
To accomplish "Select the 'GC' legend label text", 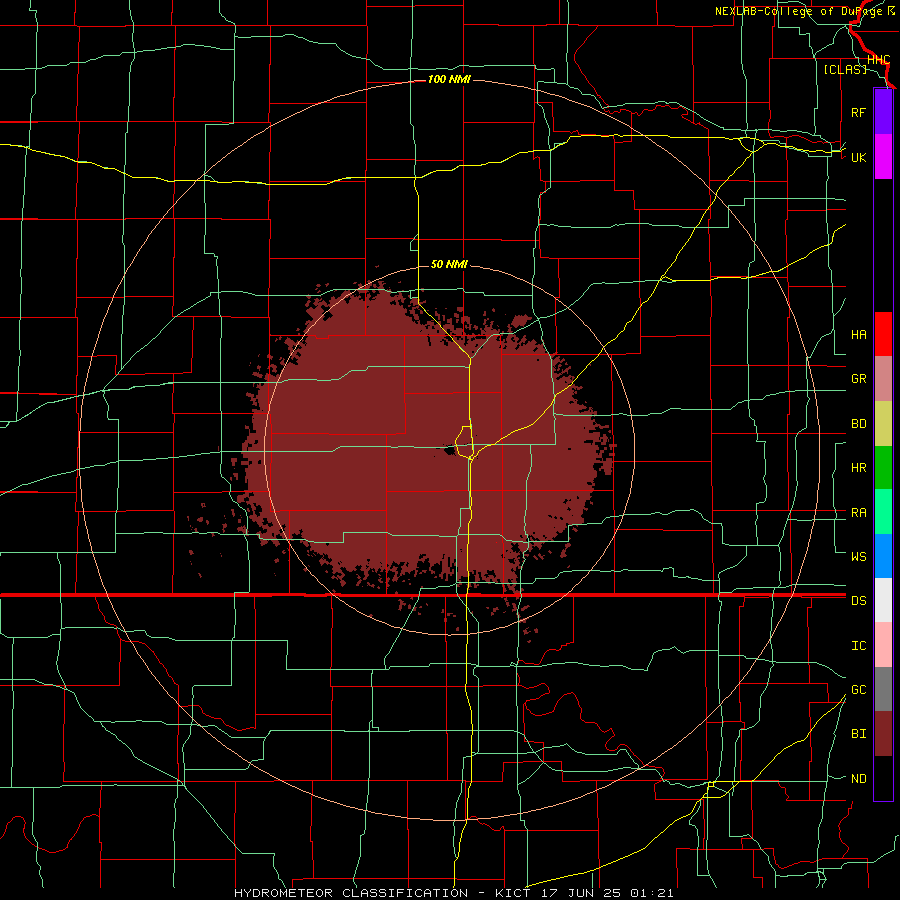I will click(x=858, y=689).
